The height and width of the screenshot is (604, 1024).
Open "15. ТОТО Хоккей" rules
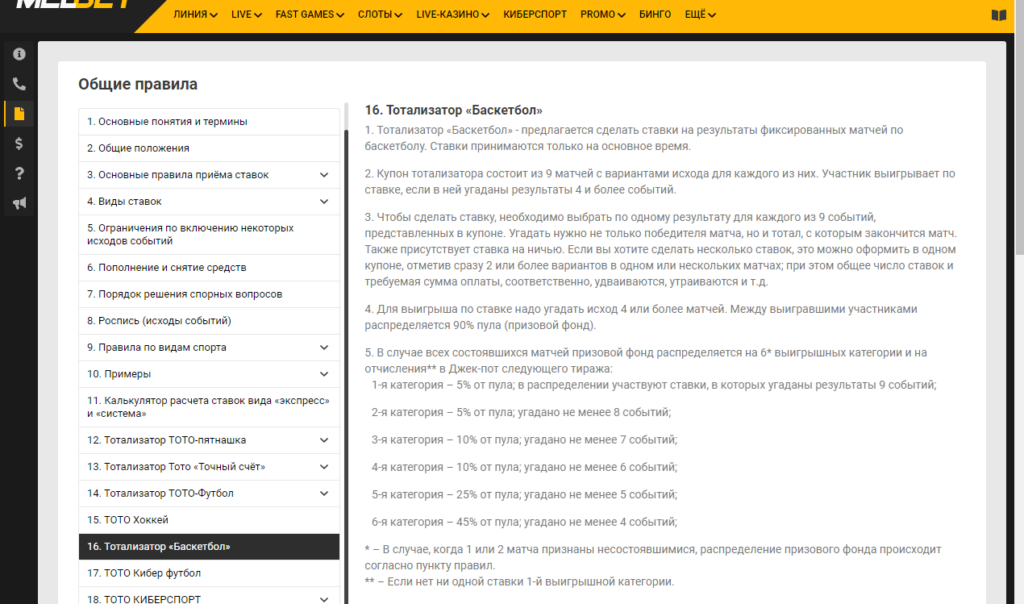[x=209, y=520]
